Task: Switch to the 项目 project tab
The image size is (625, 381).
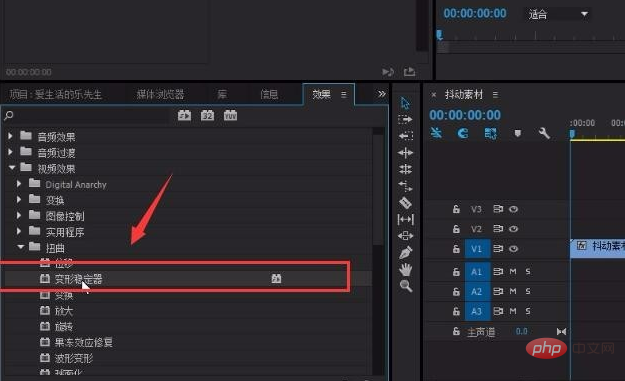Action: coord(55,94)
